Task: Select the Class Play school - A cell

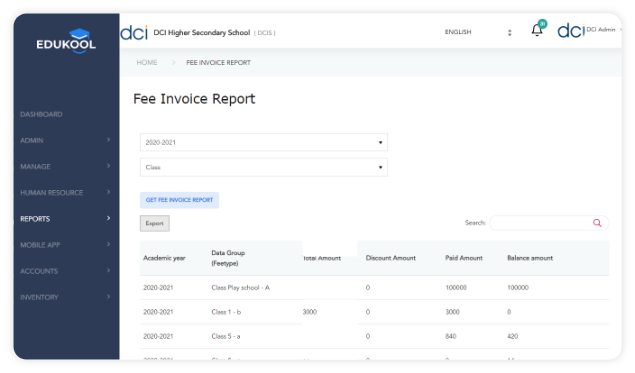Action: 240,288
